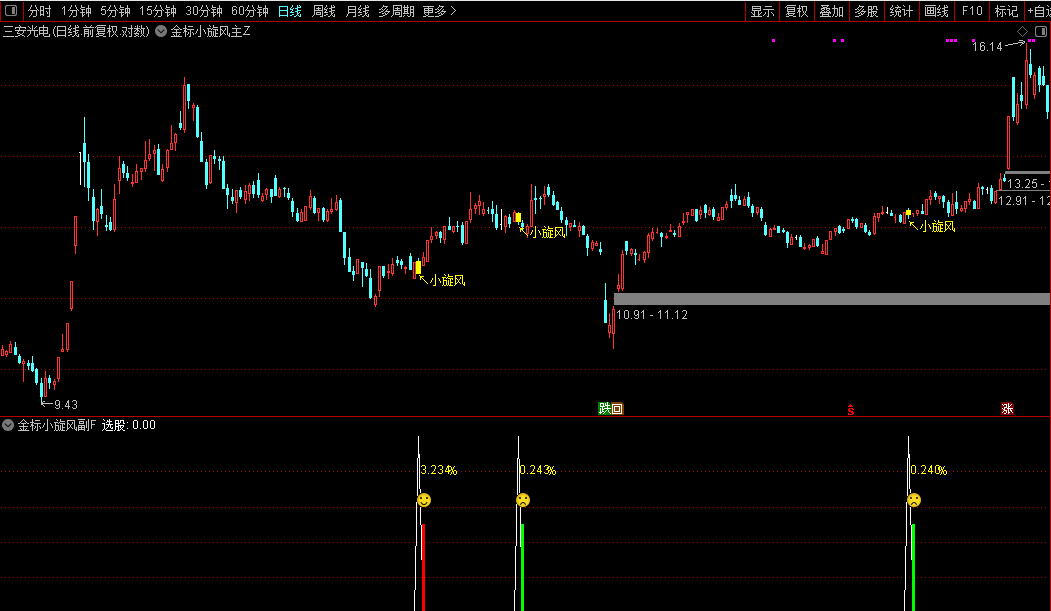This screenshot has height=611, width=1051.
Task: Select the 1分钟 period tab
Action: coord(76,11)
